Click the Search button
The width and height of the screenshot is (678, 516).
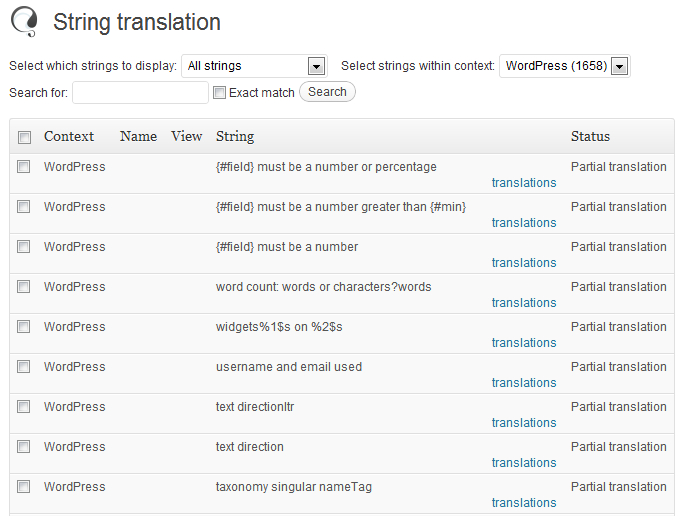tap(327, 92)
